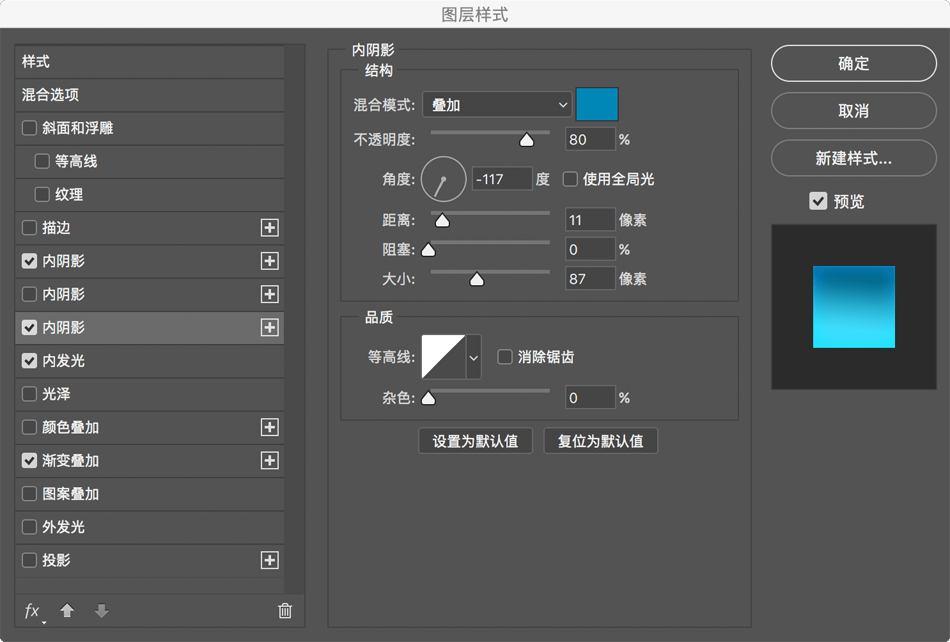
Task: Enable the 外发光 checkbox
Action: click(29, 527)
